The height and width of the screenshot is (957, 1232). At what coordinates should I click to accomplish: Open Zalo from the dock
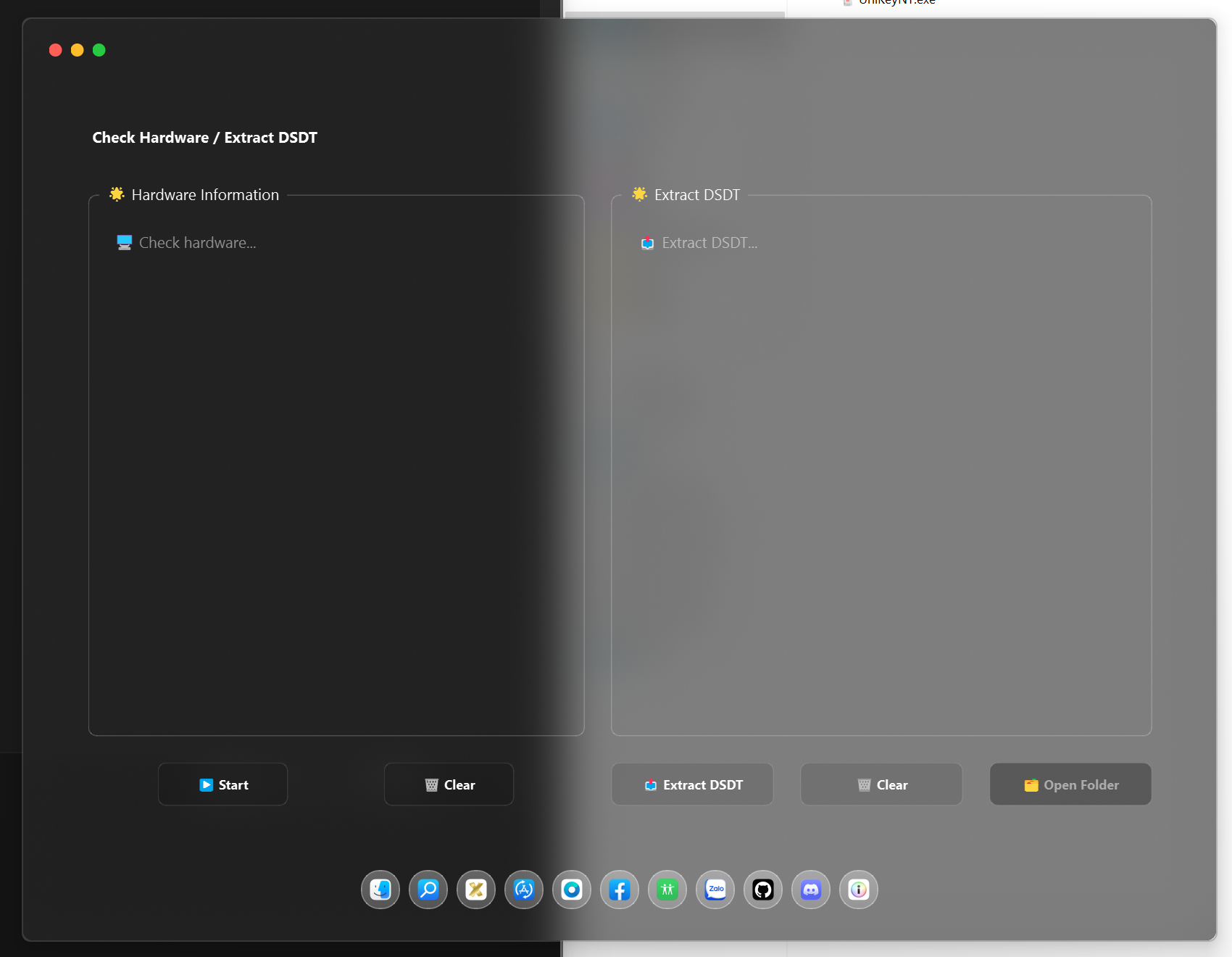715,890
